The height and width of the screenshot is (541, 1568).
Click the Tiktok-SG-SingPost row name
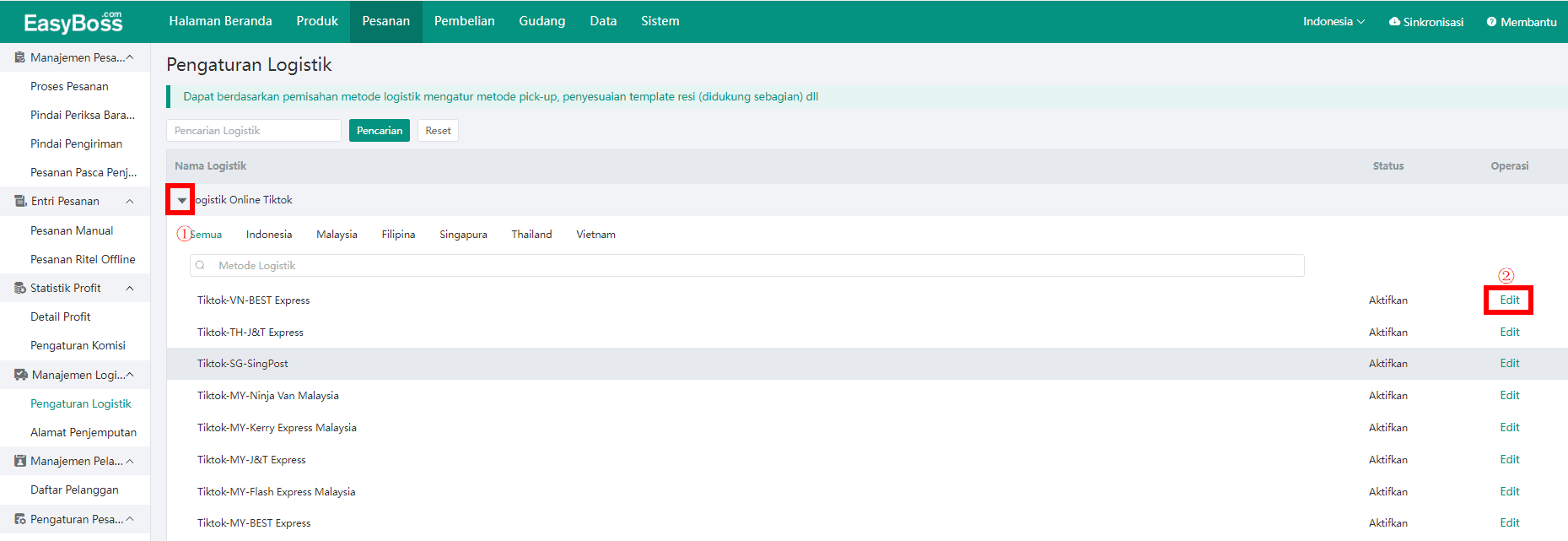[243, 364]
